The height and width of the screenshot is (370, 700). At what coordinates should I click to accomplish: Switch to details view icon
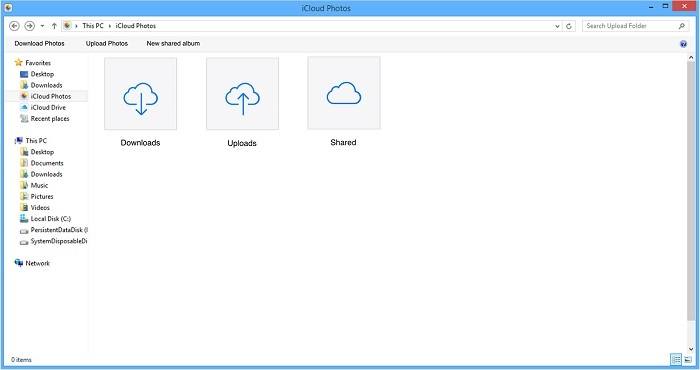click(x=676, y=359)
